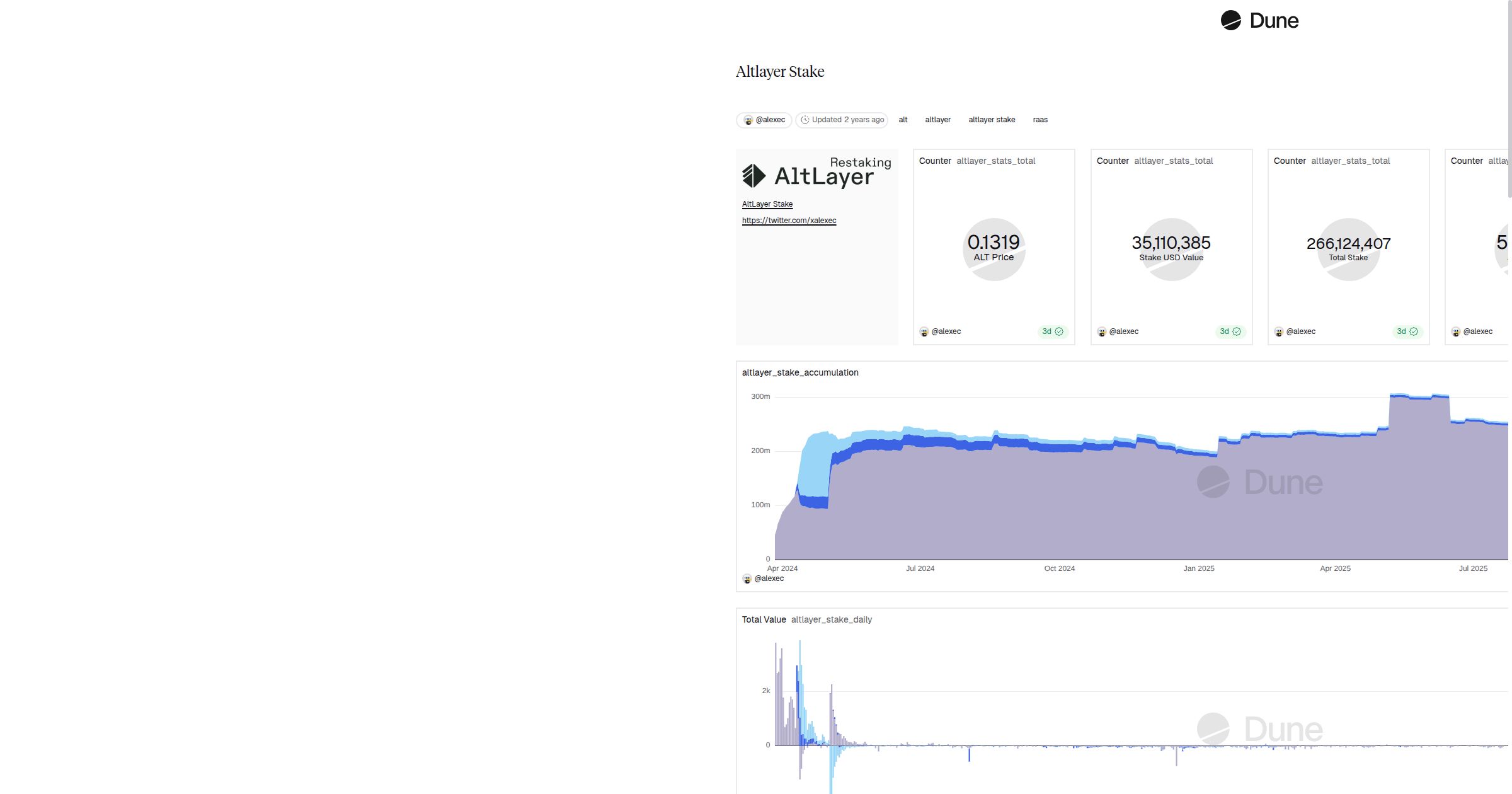Open the twitter.com/xalexec link
1512x794 pixels.
(x=789, y=221)
